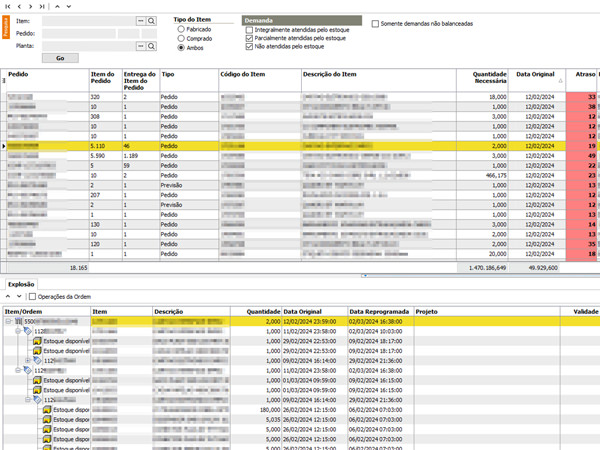The width and height of the screenshot is (600, 450).
Task: Click the 20,000 quantity cell
Action: 483,254
